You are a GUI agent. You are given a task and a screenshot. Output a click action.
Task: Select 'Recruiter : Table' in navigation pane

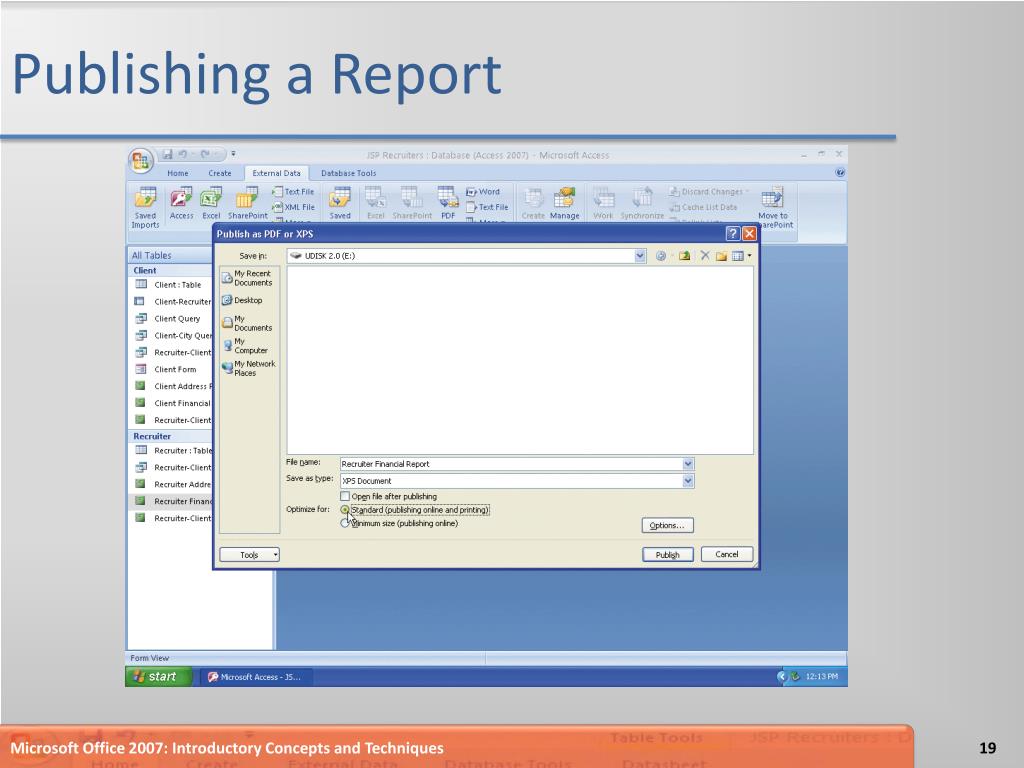tap(171, 451)
